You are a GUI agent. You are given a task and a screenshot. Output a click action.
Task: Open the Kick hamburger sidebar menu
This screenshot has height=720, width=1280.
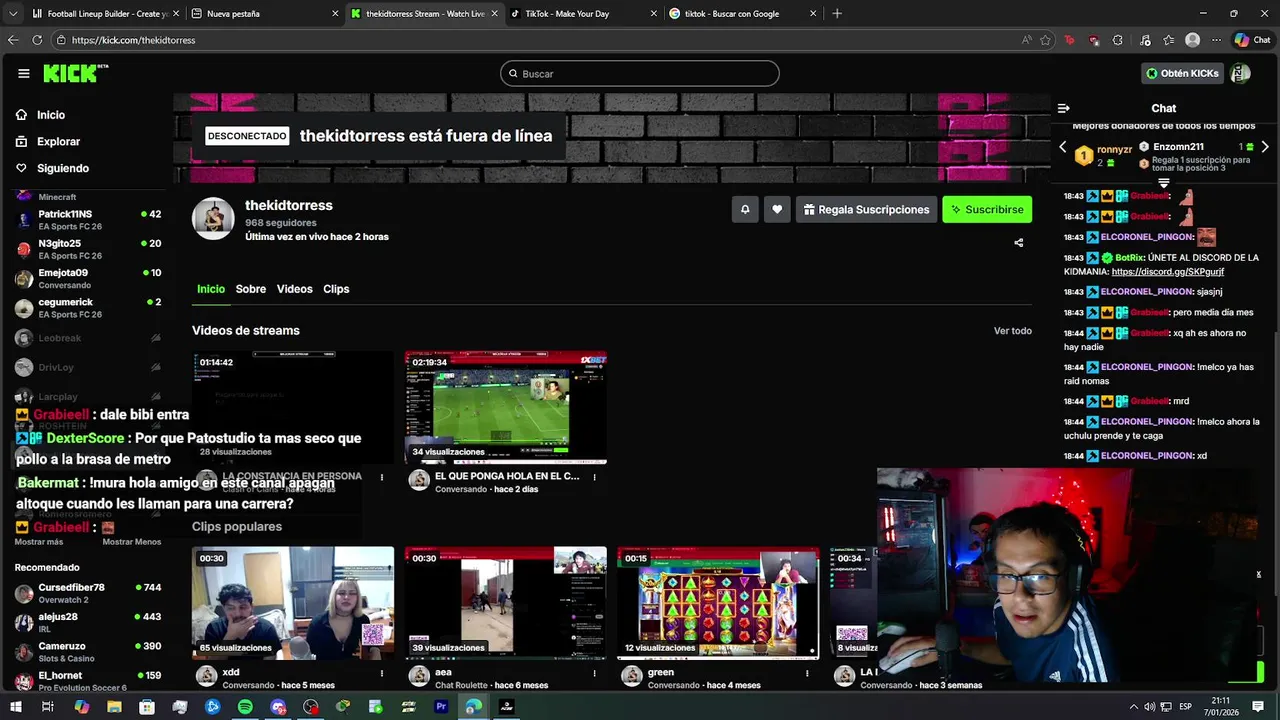24,73
